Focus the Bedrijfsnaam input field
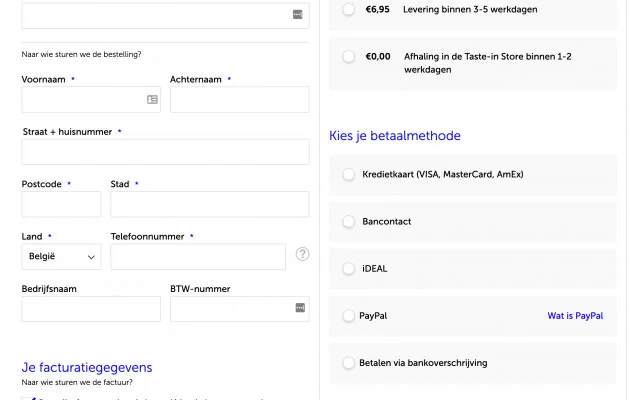Viewport: 630px width, 400px height. 91,309
